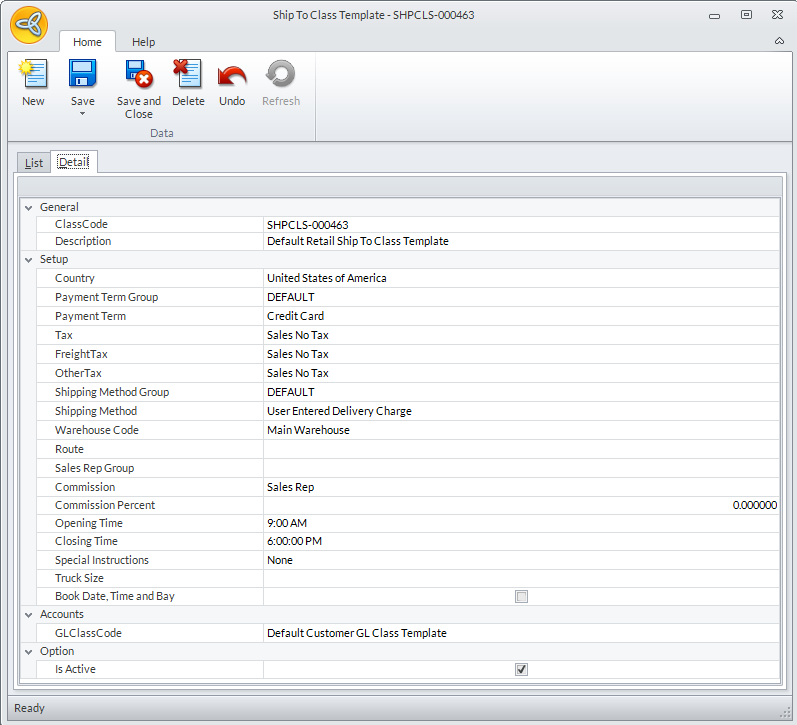Switch to the Help ribbon tab
This screenshot has width=797, height=725.
point(143,42)
